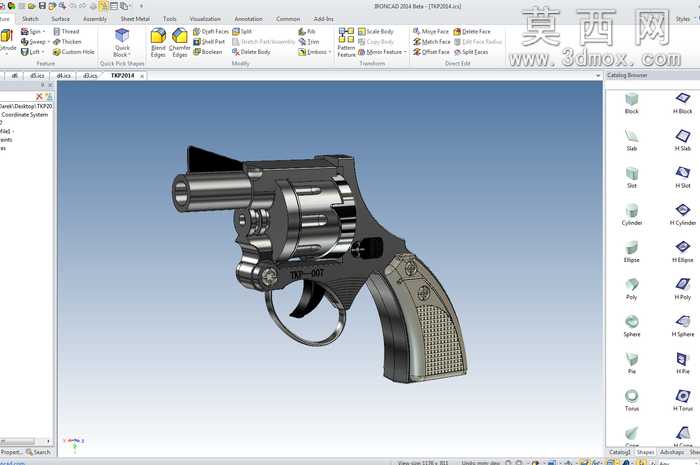Screen dimensions: 700x465
Task: Open the Spin dropdown arrow
Action: [x=44, y=31]
